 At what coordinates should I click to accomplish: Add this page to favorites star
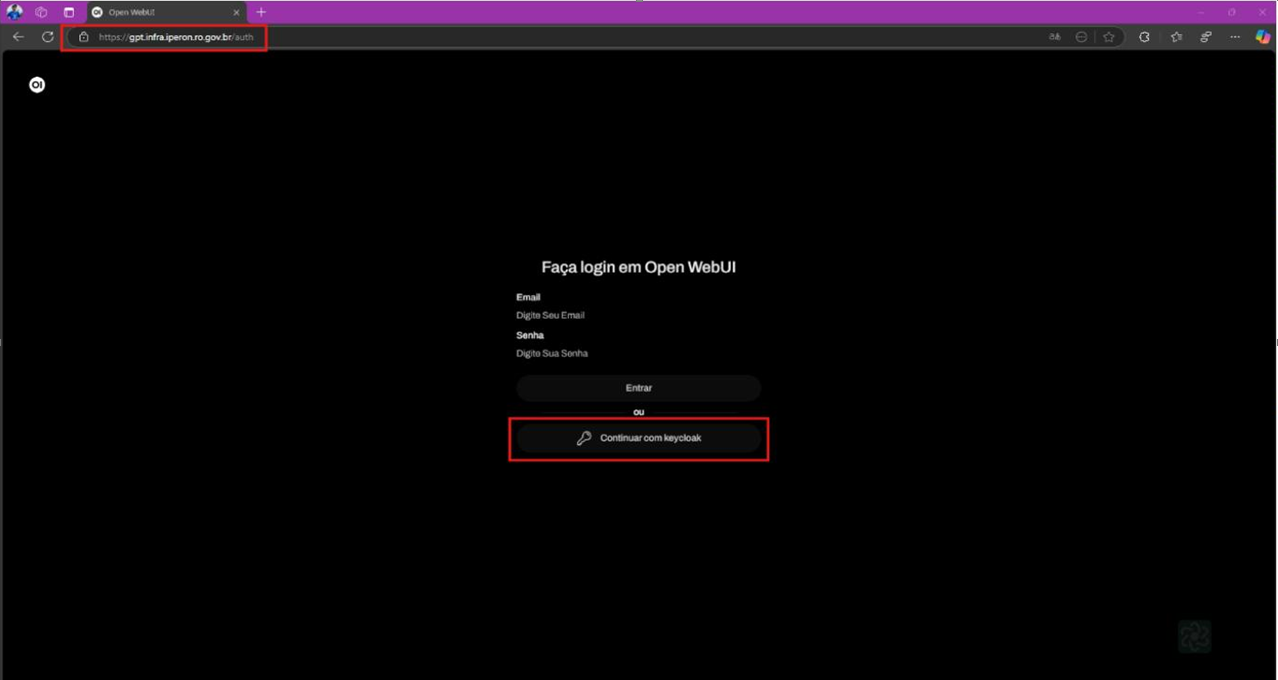coord(1108,37)
